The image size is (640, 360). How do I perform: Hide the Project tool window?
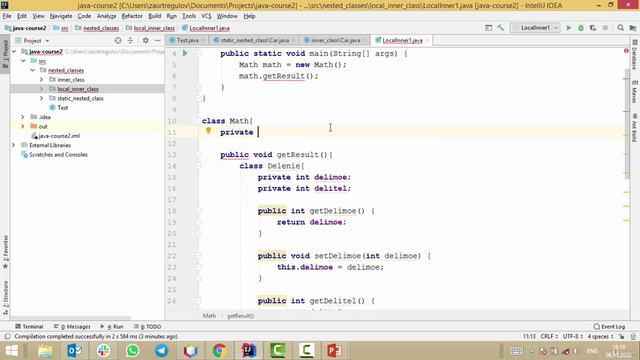tap(158, 40)
